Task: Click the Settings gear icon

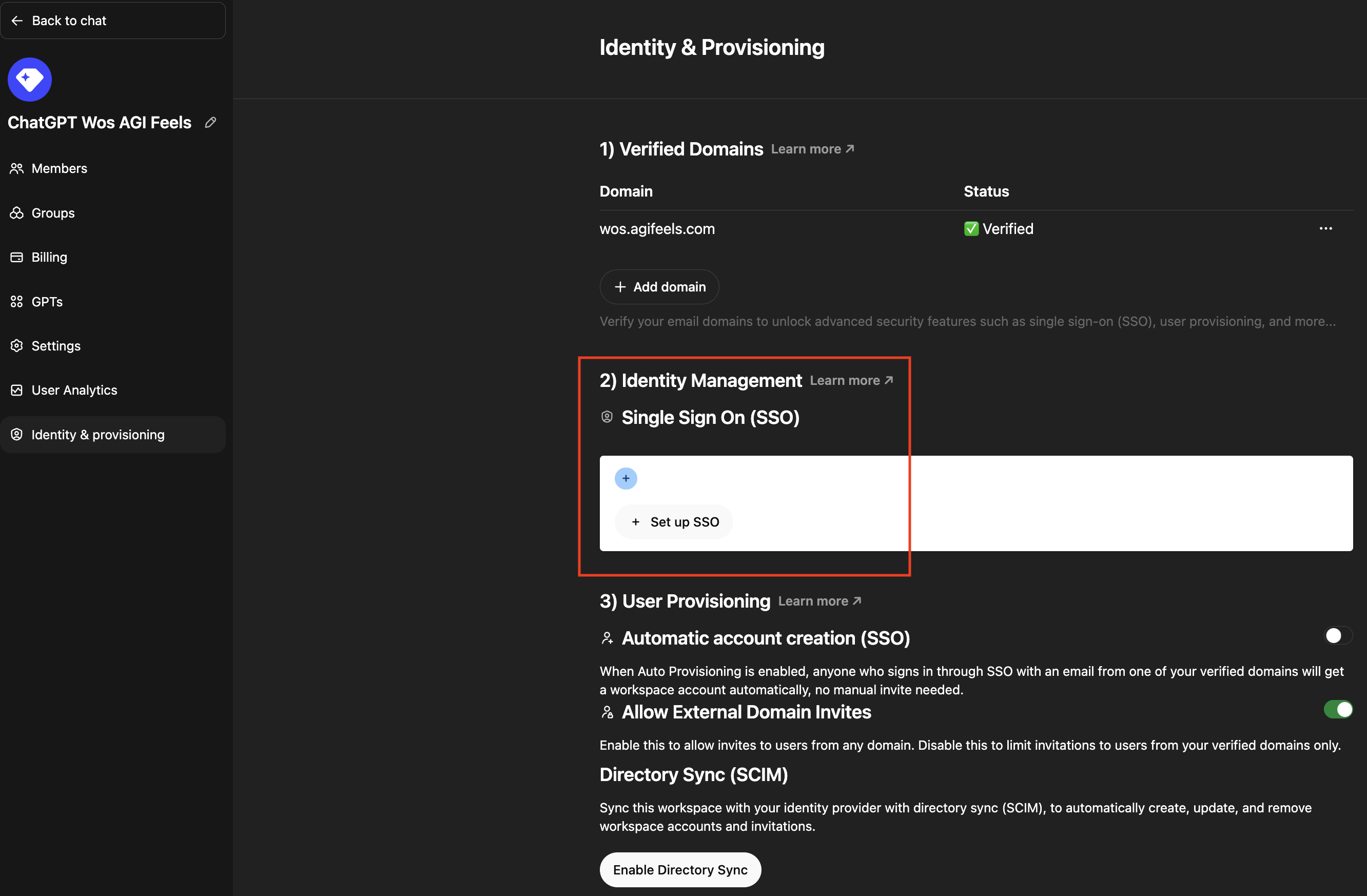Action: click(16, 345)
